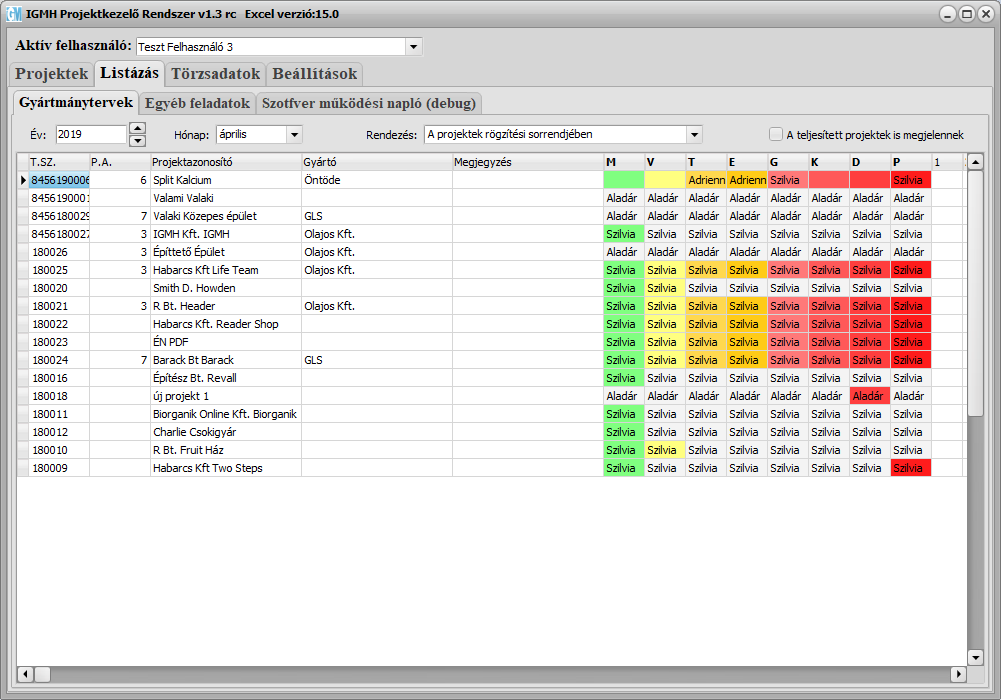Open Szotfver működési napló (debug) tab
Image resolution: width=1001 pixels, height=700 pixels.
point(368,103)
